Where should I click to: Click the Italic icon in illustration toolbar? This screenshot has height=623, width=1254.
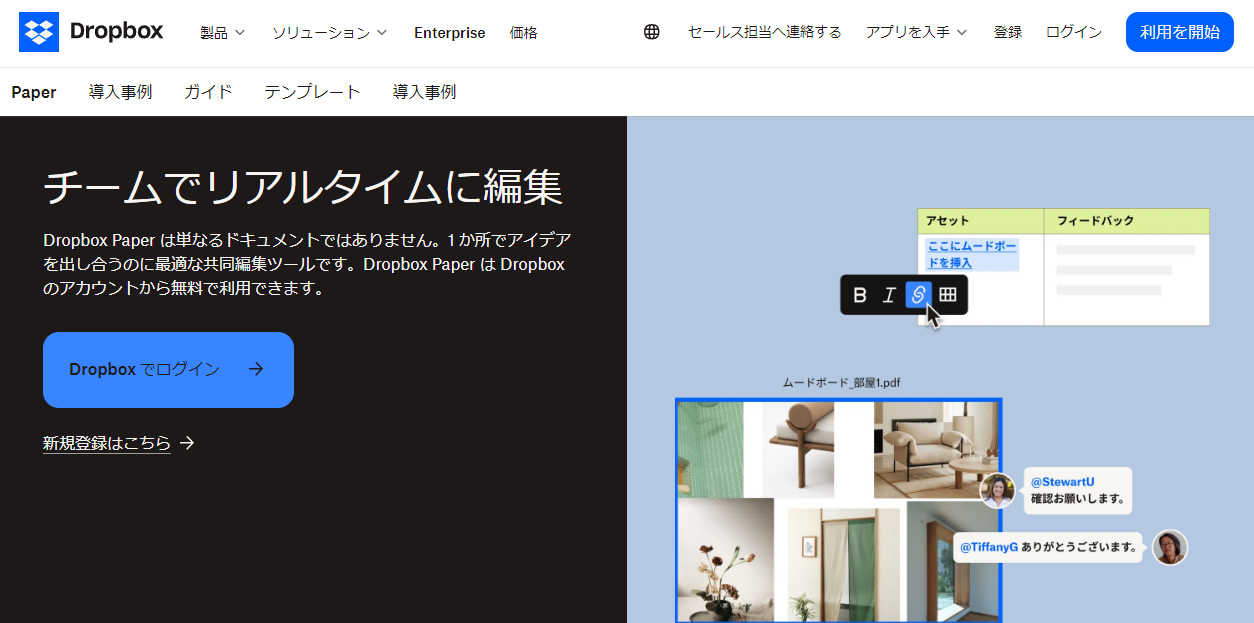click(x=889, y=295)
